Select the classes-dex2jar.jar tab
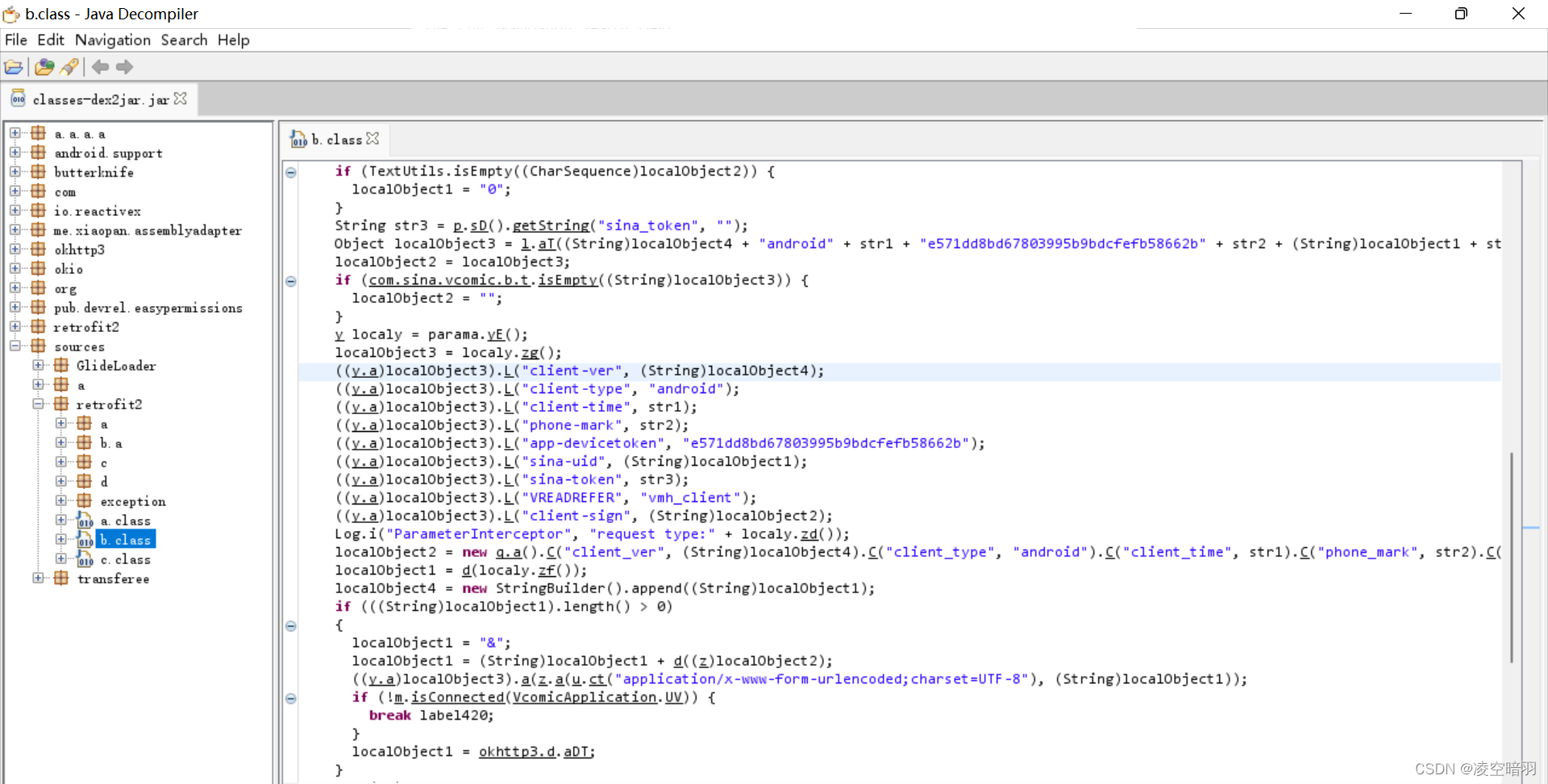Image resolution: width=1548 pixels, height=784 pixels. [99, 99]
